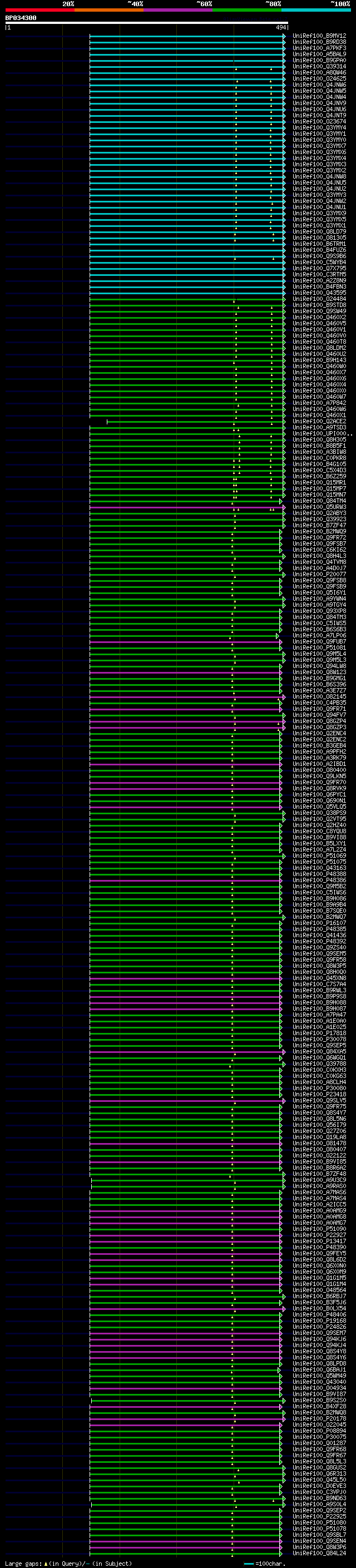Select the UniRef100_Q9FUB7 label
The width and height of the screenshot is (356, 1568).
(x=319, y=641)
